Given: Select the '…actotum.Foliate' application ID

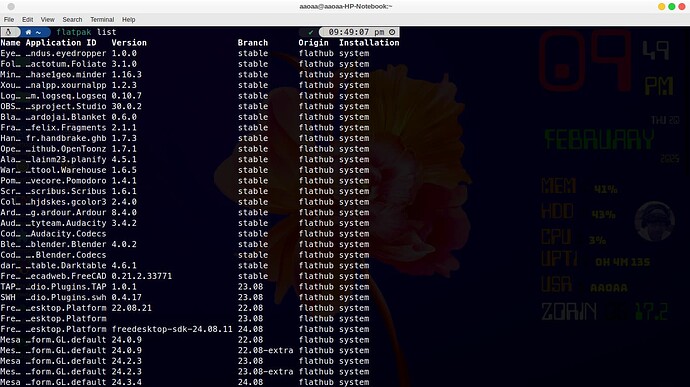Looking at the screenshot, I should click(66, 64).
